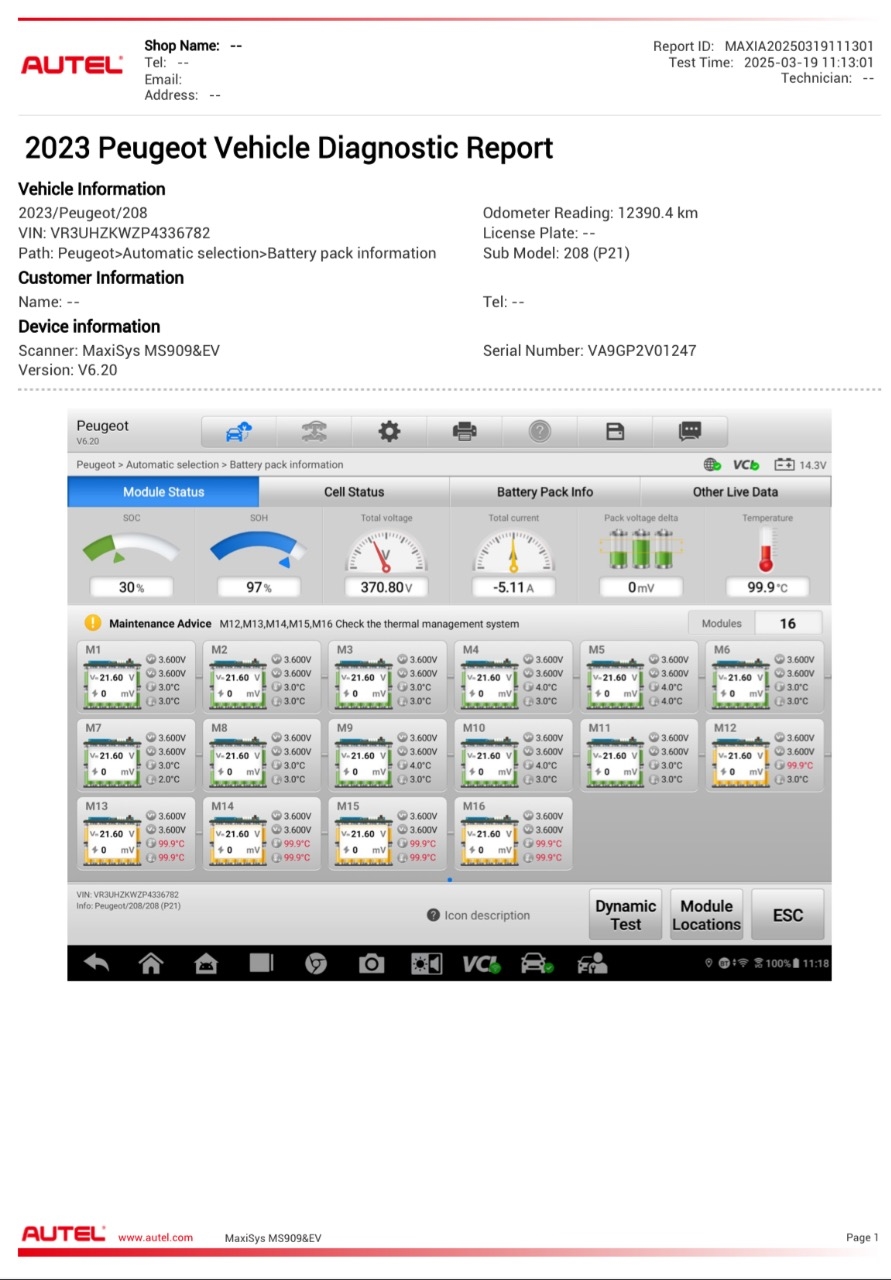891x1280 pixels.
Task: Open module M8 card
Action: [x=261, y=754]
